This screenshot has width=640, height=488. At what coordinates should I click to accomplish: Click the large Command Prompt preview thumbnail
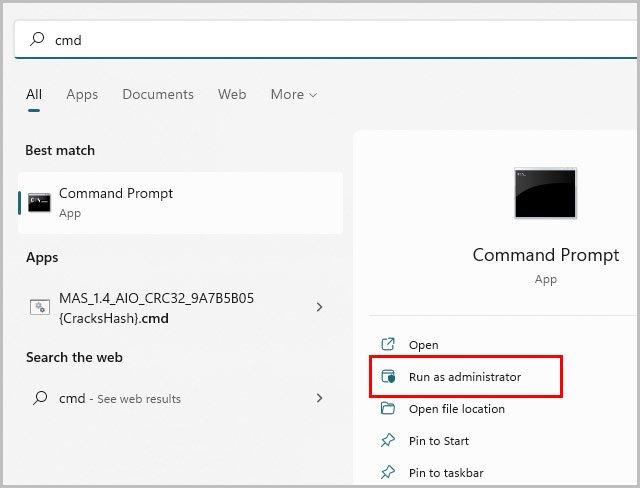(x=545, y=193)
